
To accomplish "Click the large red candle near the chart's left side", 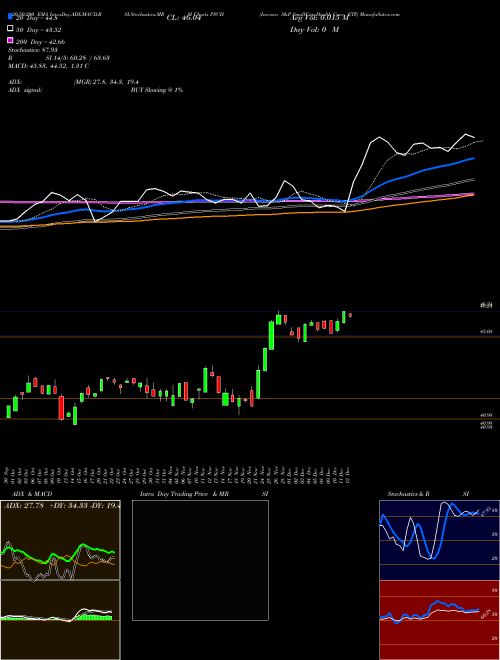I will 61,407.
